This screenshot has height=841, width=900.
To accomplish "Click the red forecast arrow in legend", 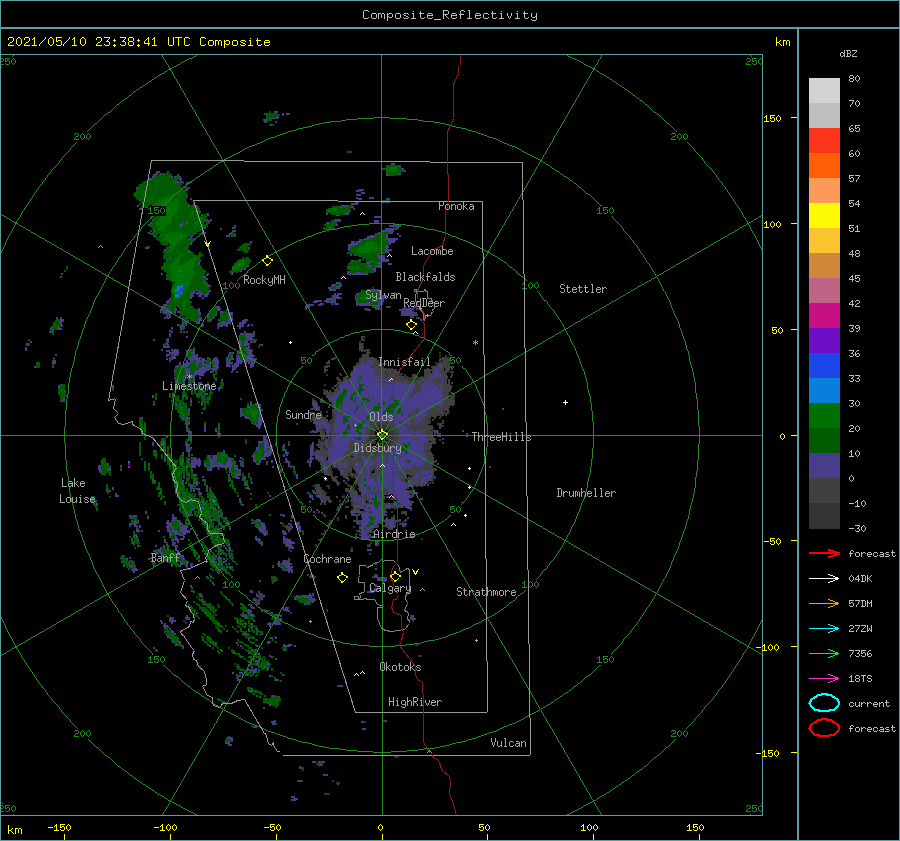I will [x=824, y=553].
